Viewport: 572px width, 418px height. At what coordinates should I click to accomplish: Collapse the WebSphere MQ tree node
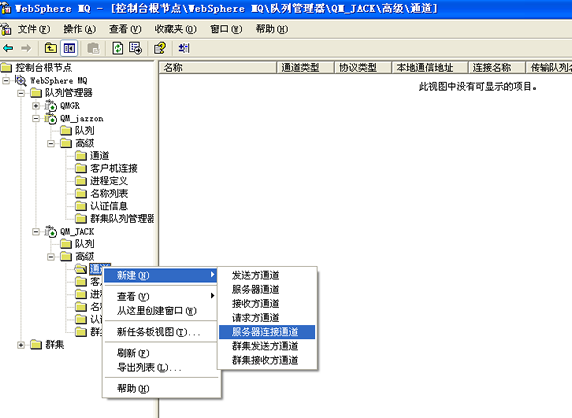click(x=6, y=80)
